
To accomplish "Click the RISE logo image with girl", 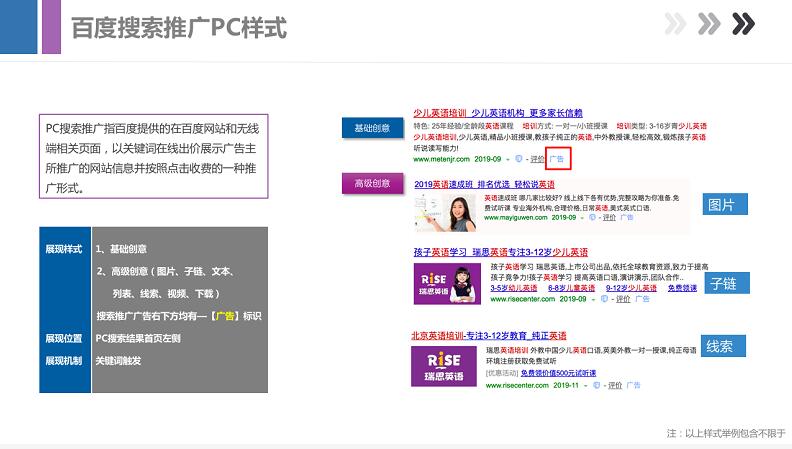I will [x=441, y=282].
